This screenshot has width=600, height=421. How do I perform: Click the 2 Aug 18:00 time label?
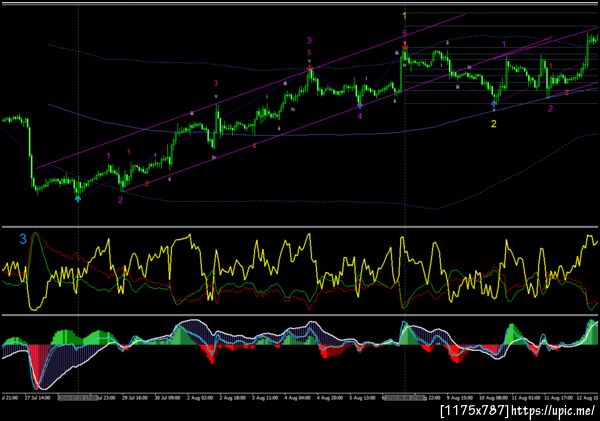232,398
